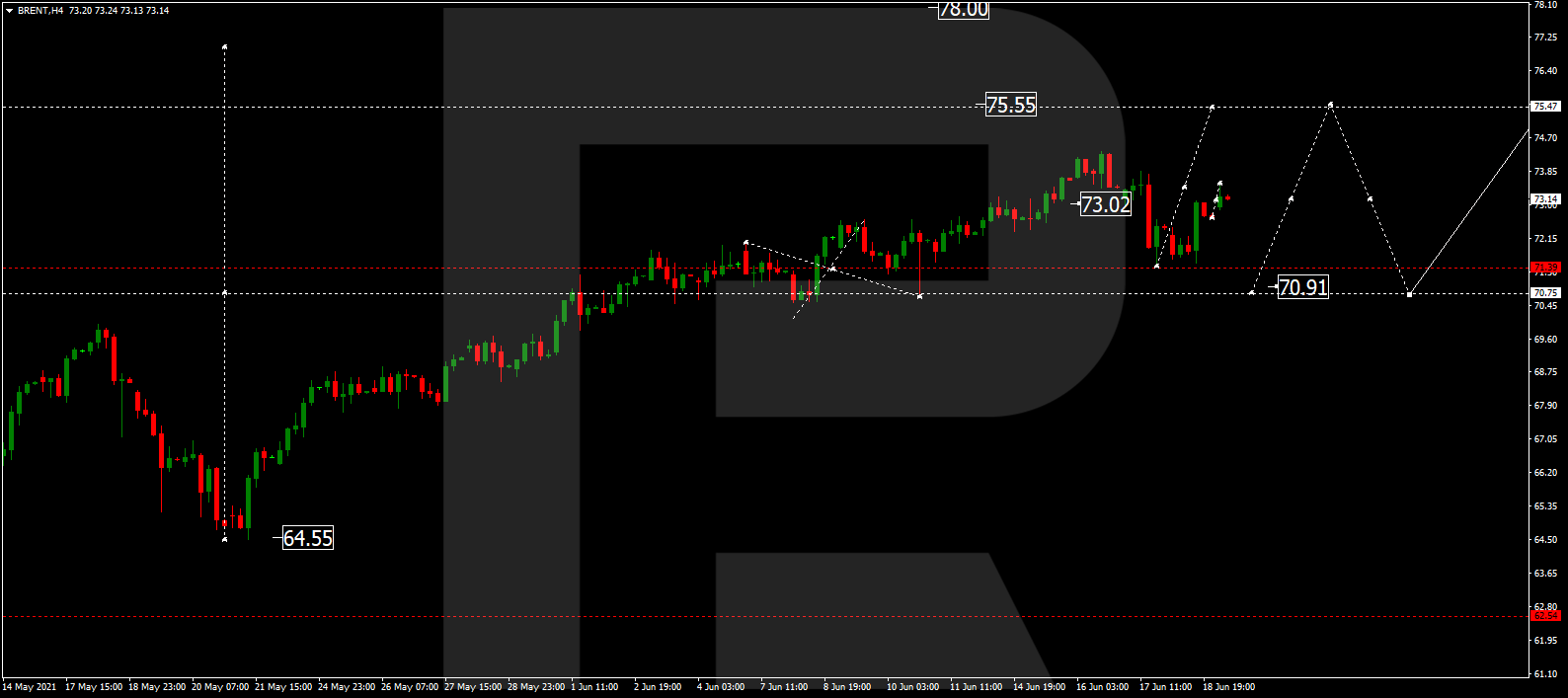Select the 75.55 resistance level label
This screenshot has width=1568, height=698.
(1011, 105)
